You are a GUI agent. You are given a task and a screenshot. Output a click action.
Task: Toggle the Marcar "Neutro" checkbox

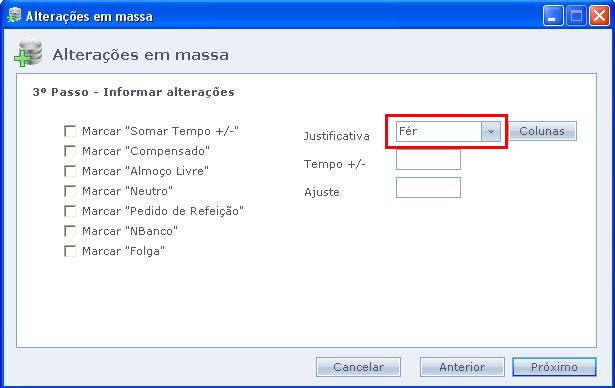pyautogui.click(x=70, y=191)
